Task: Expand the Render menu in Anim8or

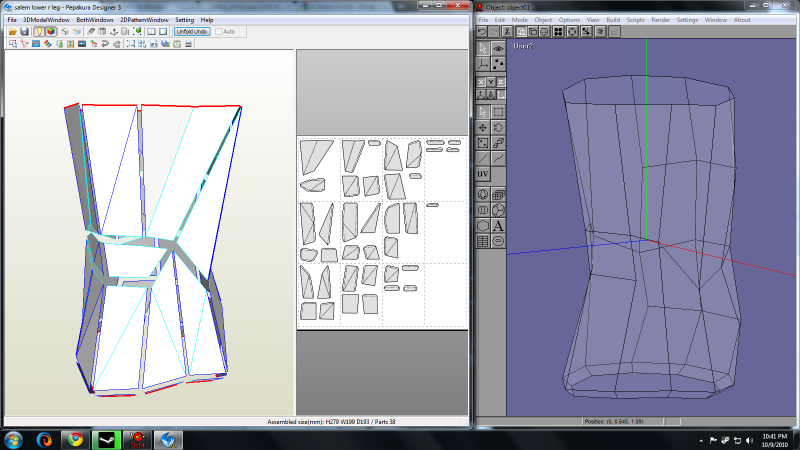Action: [660, 20]
